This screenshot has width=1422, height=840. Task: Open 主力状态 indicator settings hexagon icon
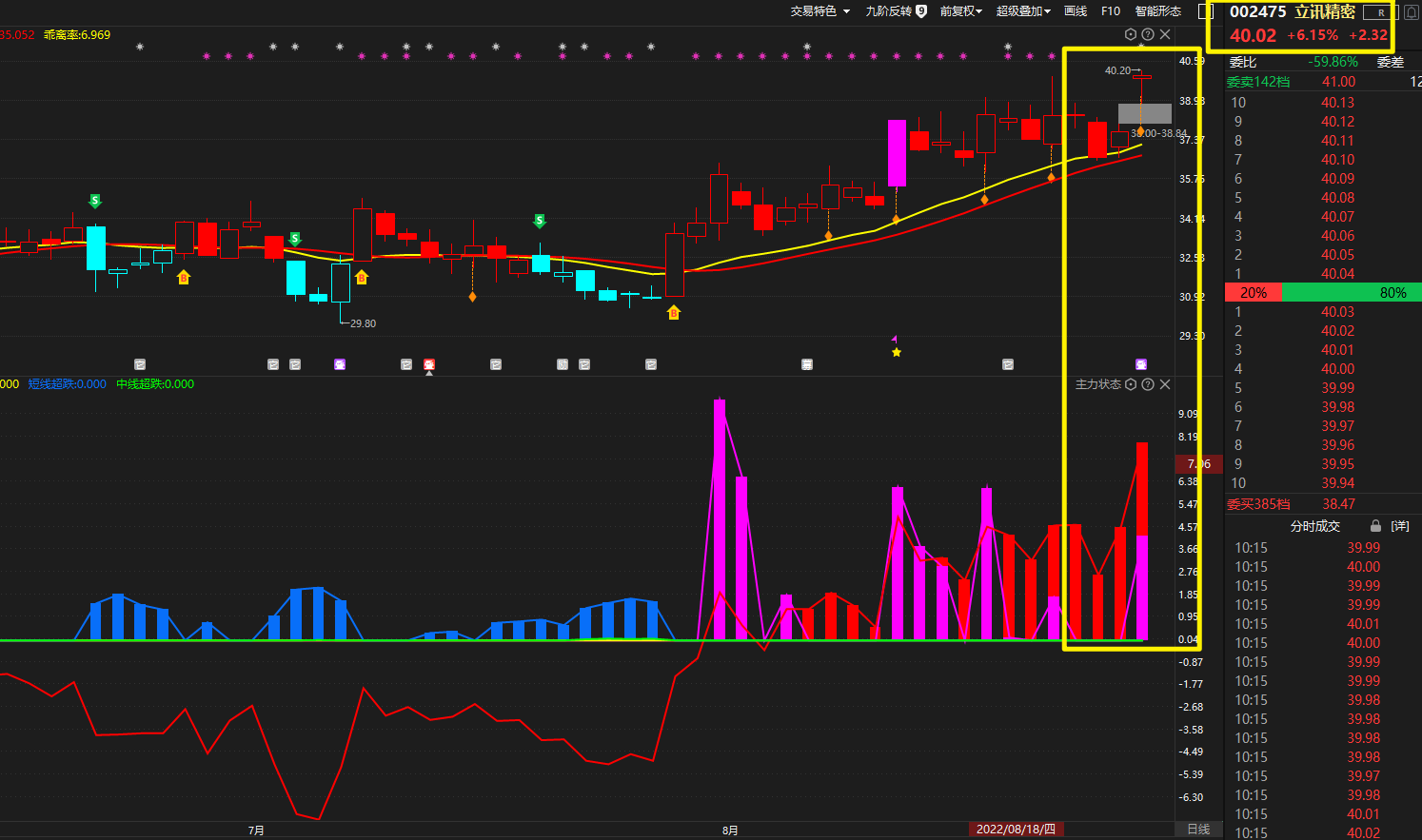[x=1131, y=384]
